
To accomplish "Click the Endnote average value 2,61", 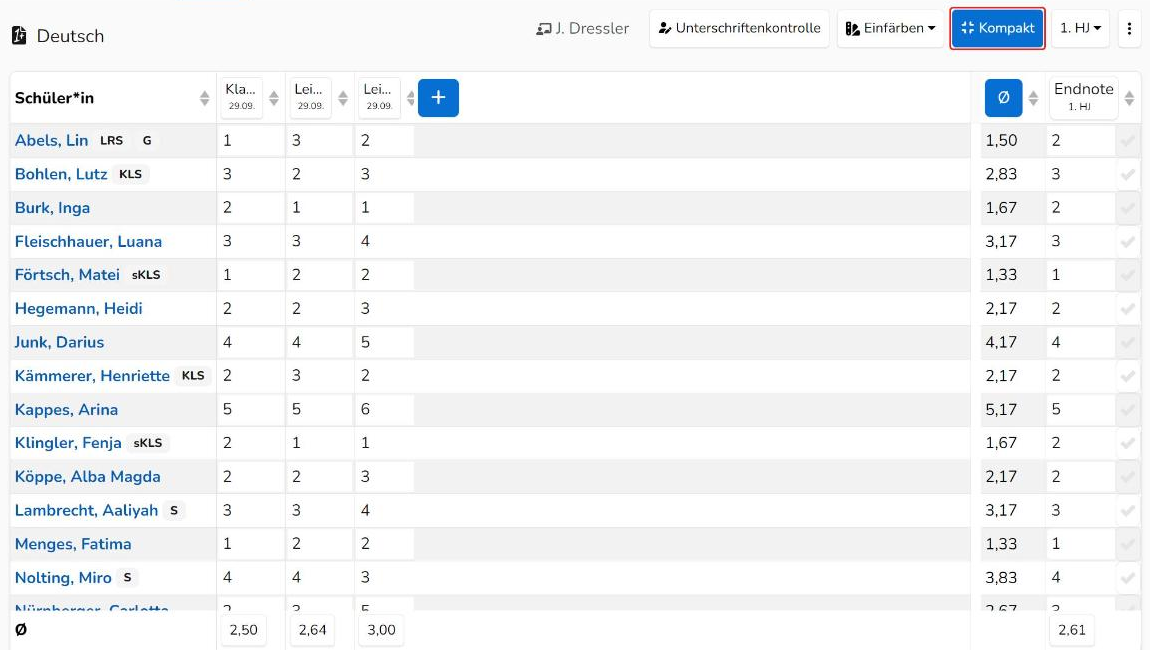I will click(1072, 629).
